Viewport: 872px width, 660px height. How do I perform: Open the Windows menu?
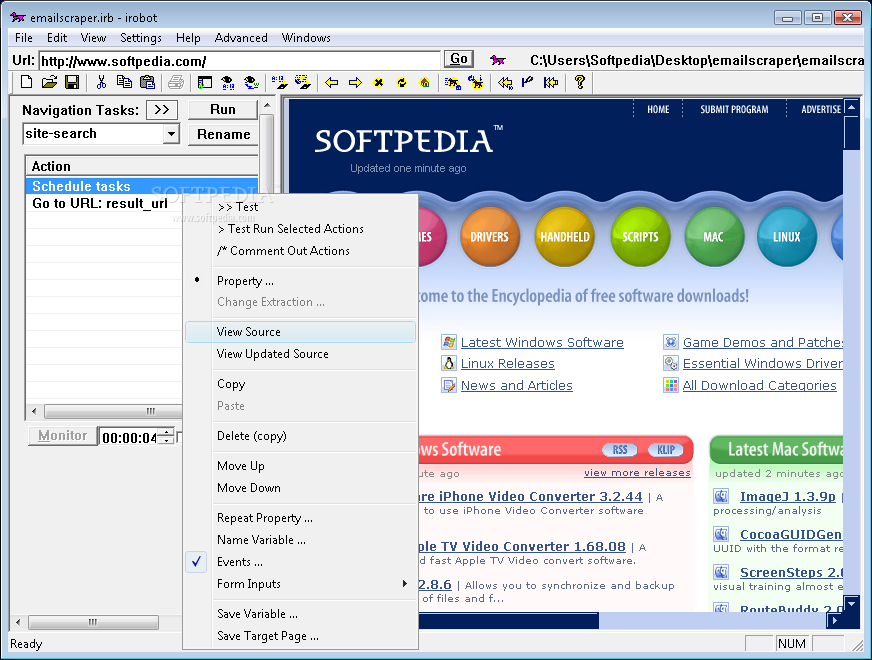tap(306, 38)
